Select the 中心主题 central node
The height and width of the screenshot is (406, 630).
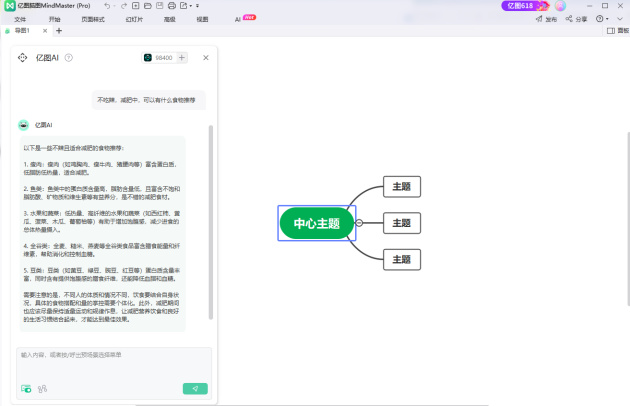pyautogui.click(x=316, y=223)
